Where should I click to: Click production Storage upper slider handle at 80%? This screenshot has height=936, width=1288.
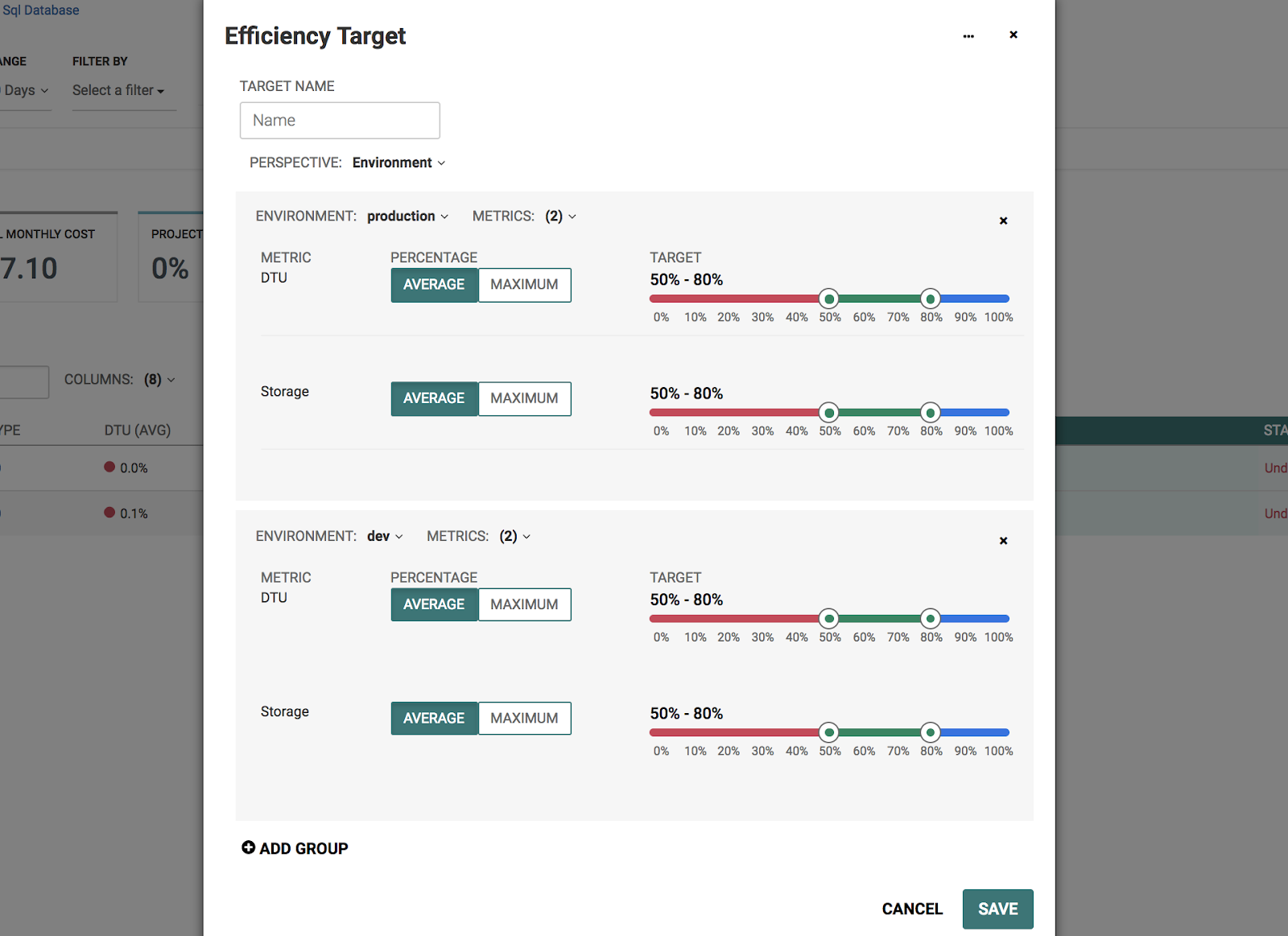tap(931, 413)
